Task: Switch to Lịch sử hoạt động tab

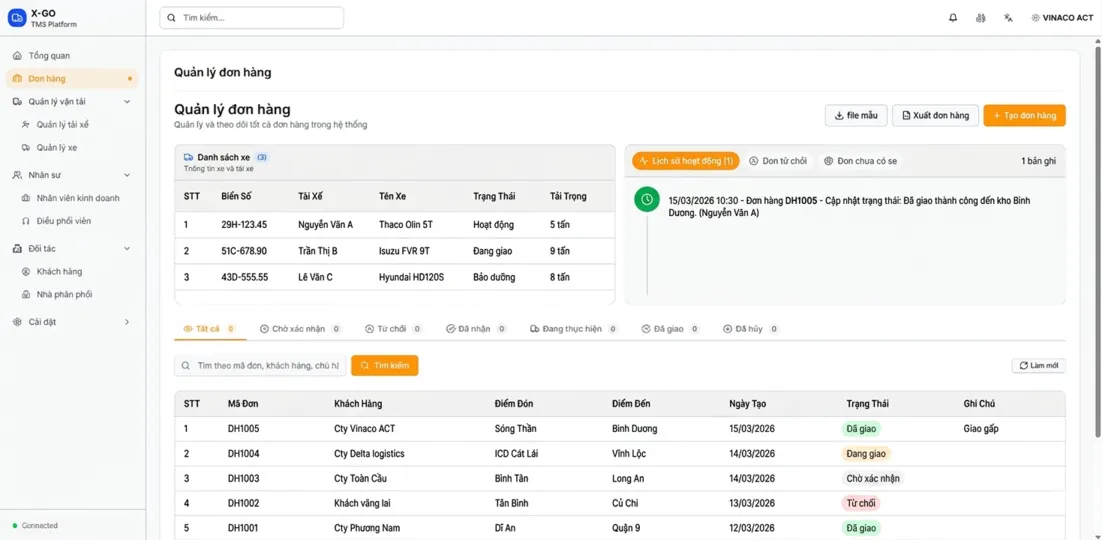Action: [x=686, y=161]
